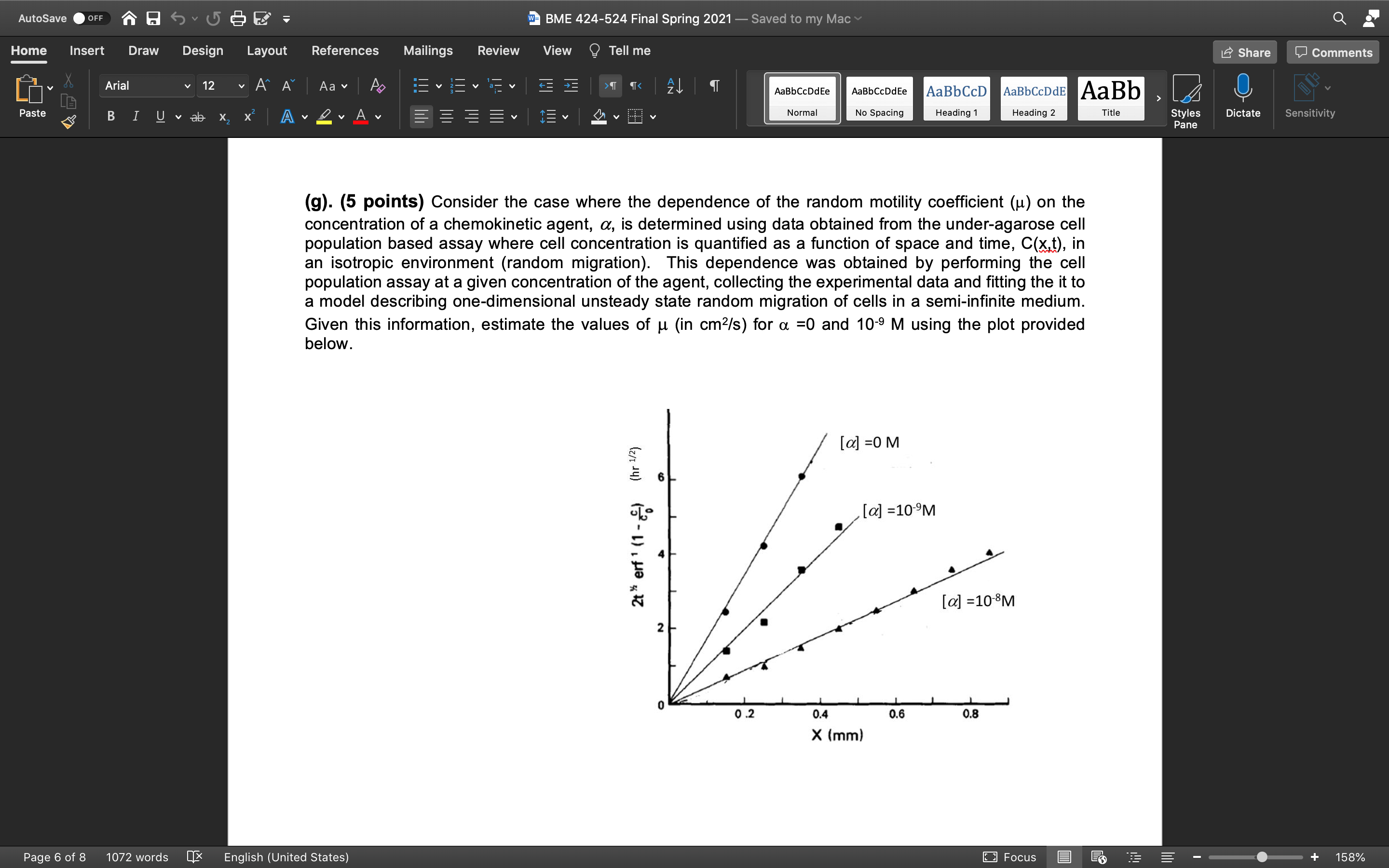This screenshot has width=1389, height=868.
Task: Click the Bullets list icon
Action: tap(417, 87)
